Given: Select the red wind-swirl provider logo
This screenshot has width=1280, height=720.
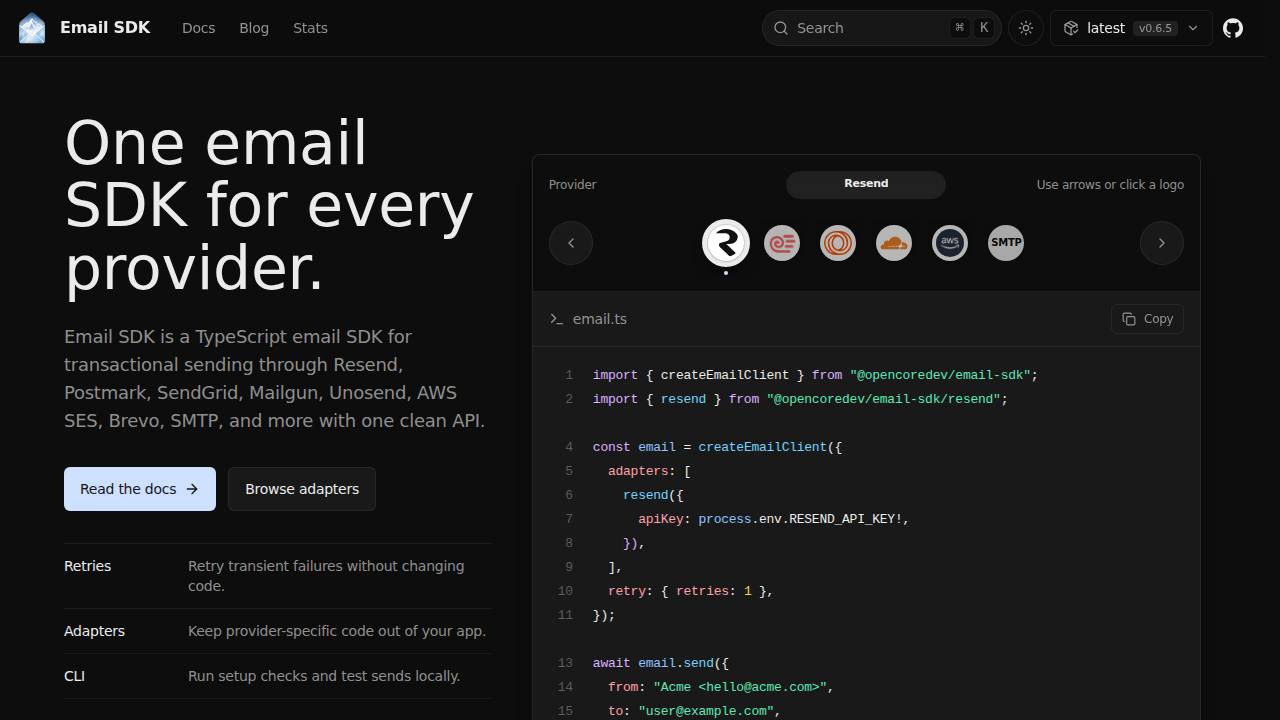Looking at the screenshot, I should pos(782,243).
